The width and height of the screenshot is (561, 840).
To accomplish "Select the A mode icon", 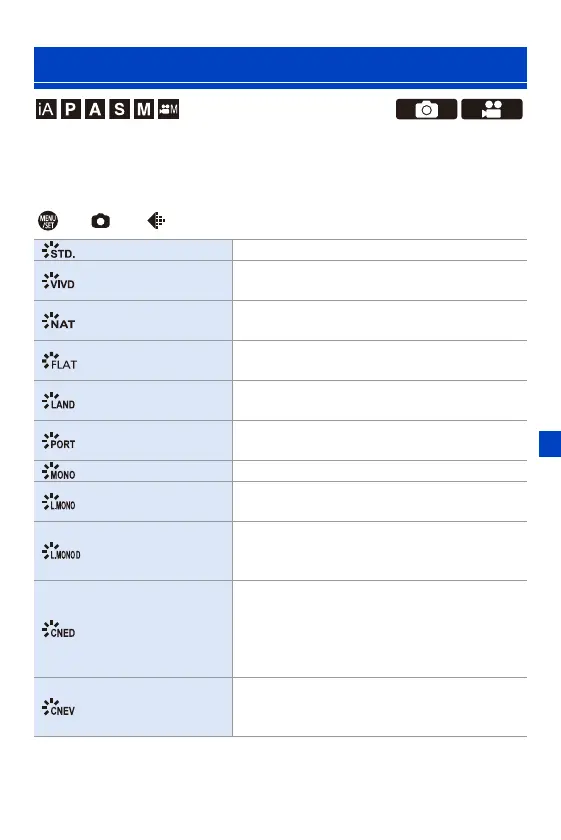I will tap(95, 109).
